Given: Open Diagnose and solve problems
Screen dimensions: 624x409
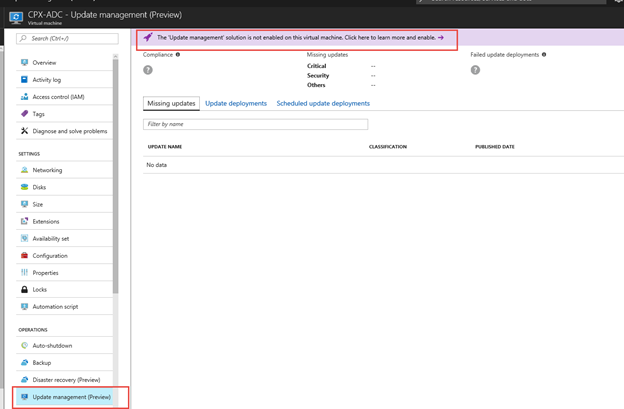Looking at the screenshot, I should click(66, 131).
